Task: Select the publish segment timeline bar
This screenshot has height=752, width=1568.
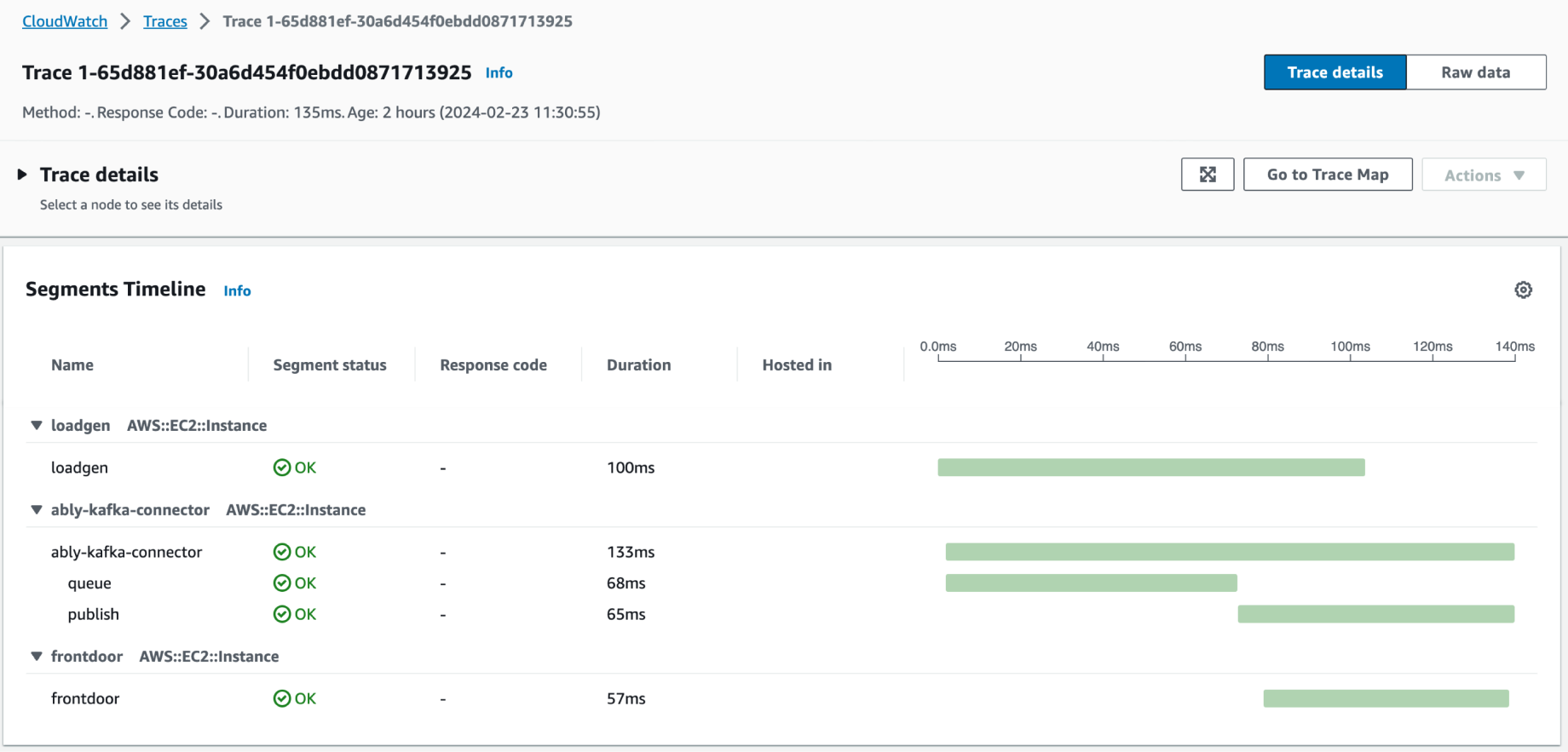Action: pos(1376,614)
